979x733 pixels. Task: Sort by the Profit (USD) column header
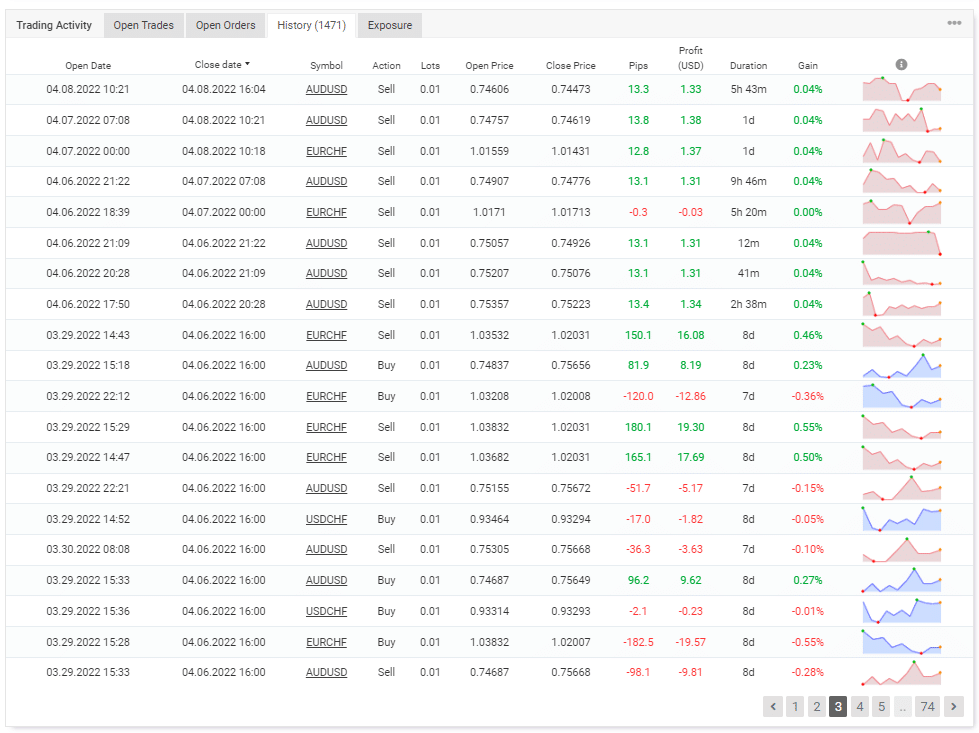click(691, 58)
